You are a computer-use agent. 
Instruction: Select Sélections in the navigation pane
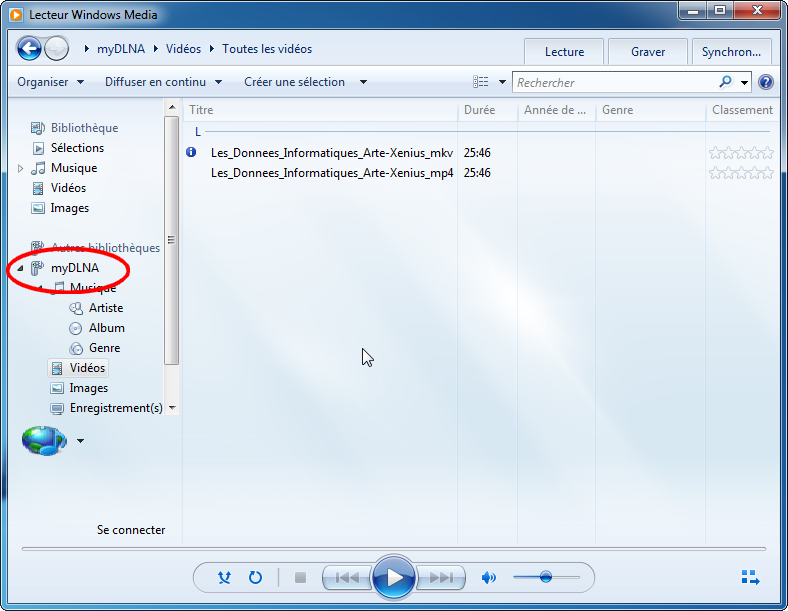[77, 148]
